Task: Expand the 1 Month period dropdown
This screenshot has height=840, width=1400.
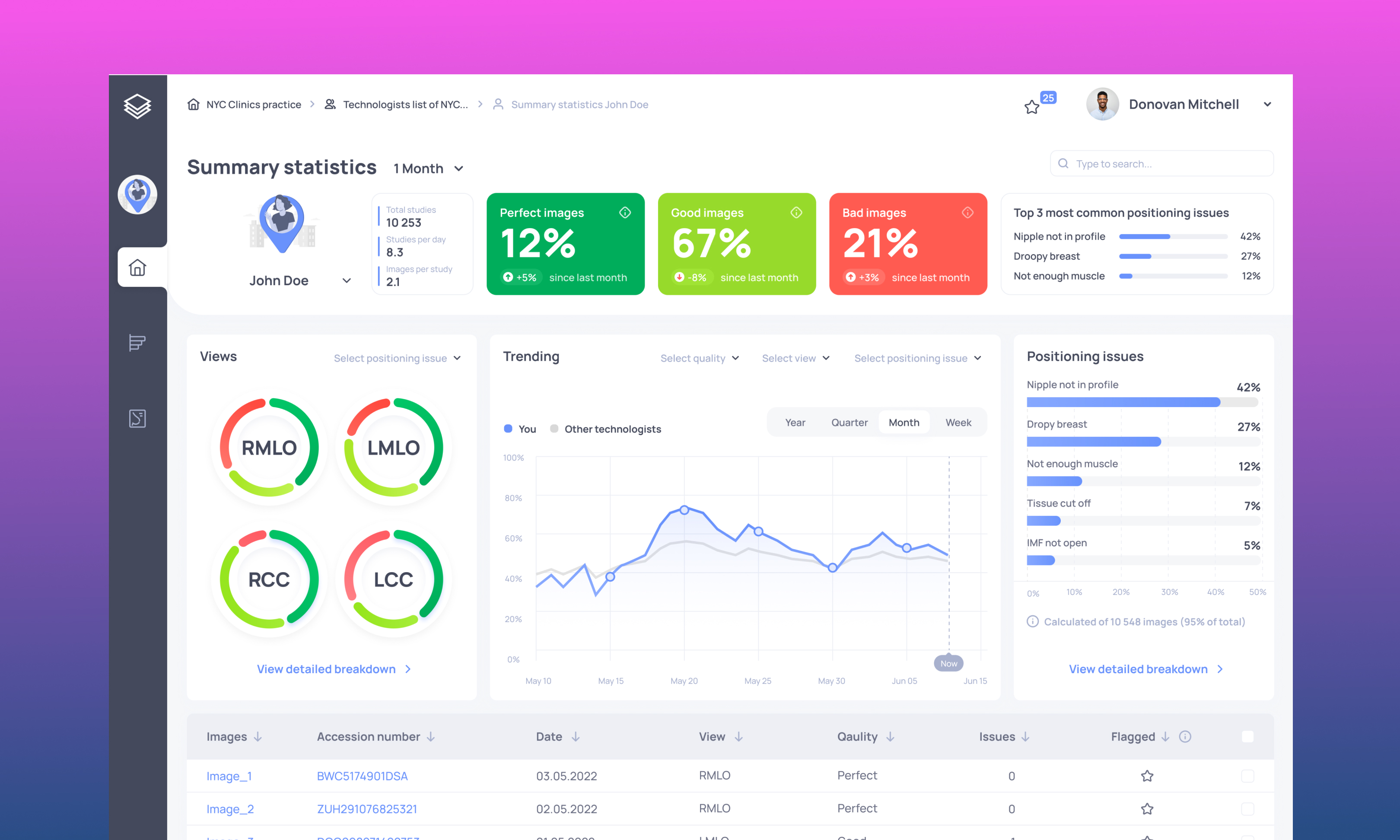Action: [x=429, y=169]
